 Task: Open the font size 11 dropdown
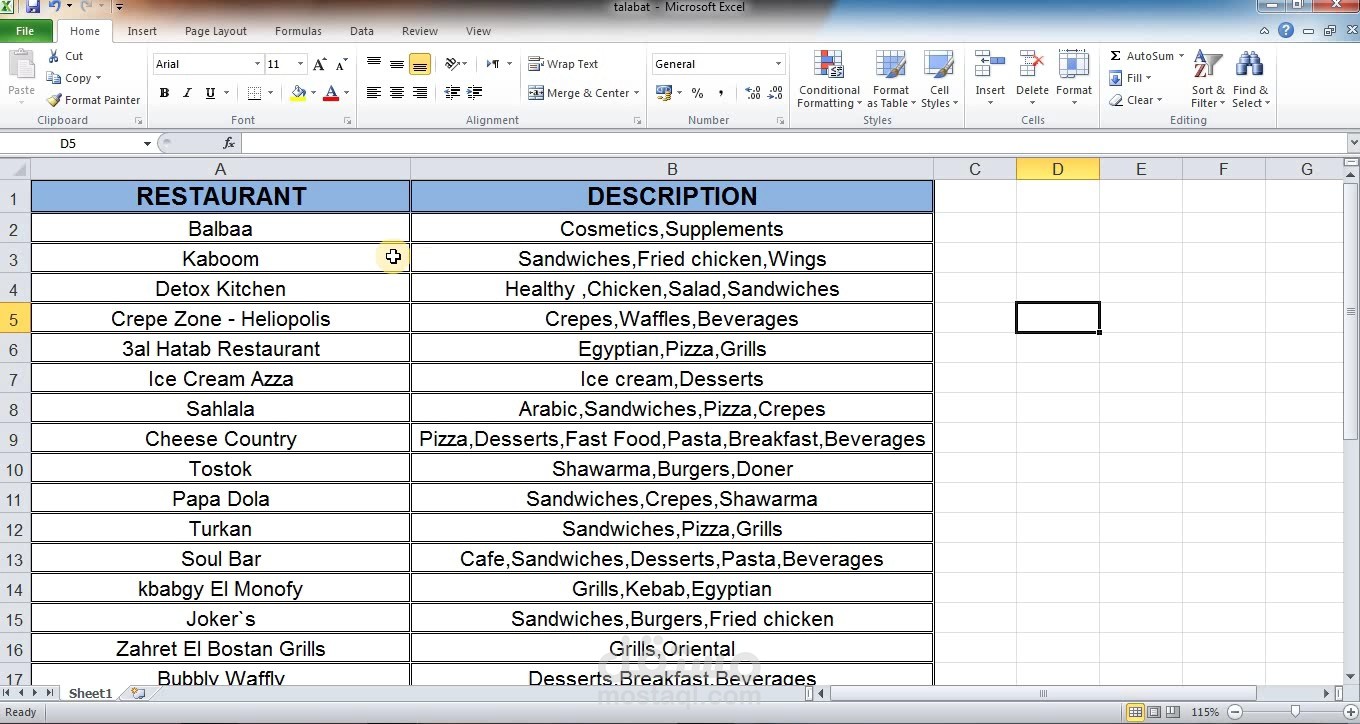pos(300,64)
